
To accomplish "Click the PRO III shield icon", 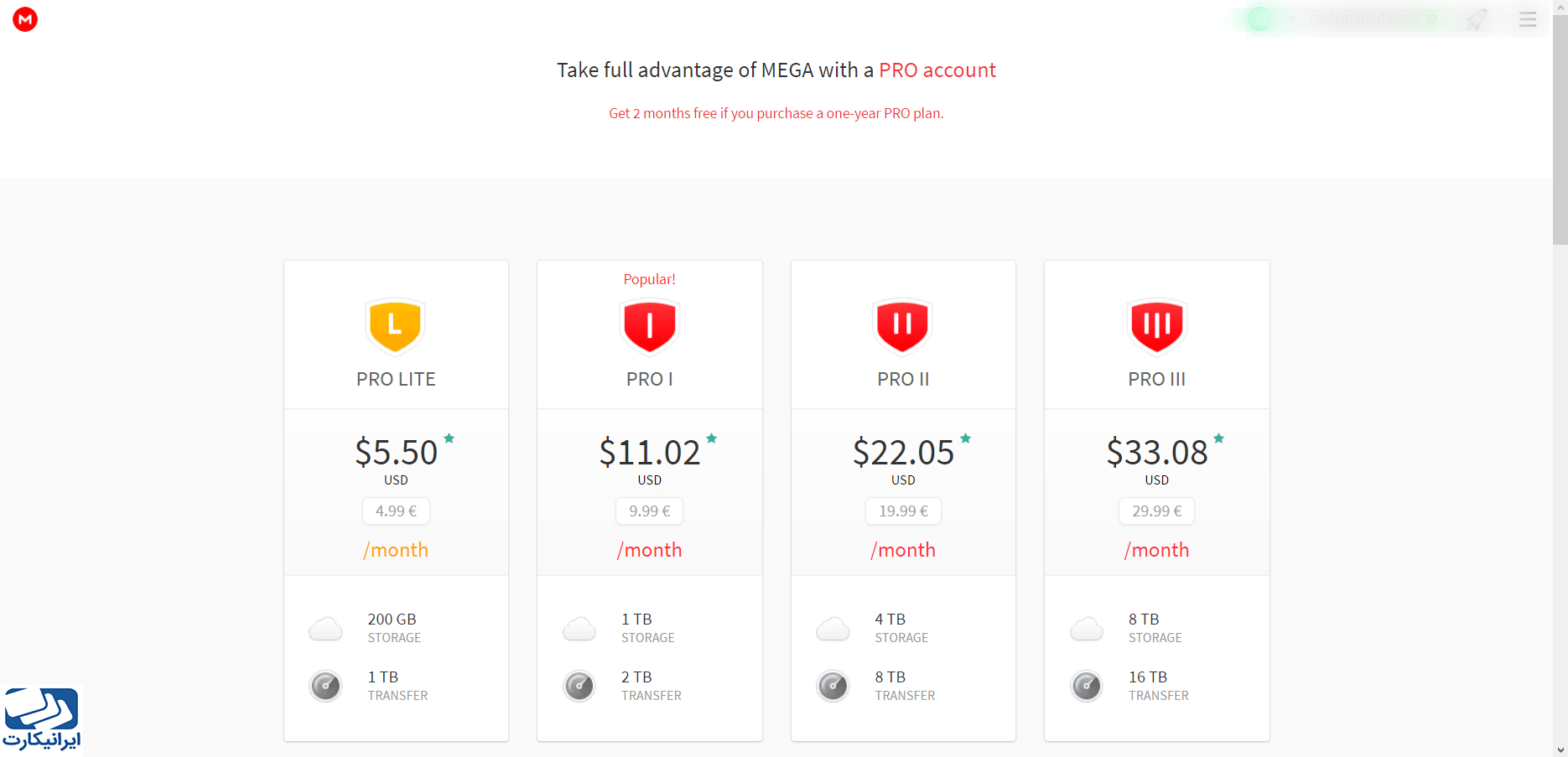I will (1156, 325).
